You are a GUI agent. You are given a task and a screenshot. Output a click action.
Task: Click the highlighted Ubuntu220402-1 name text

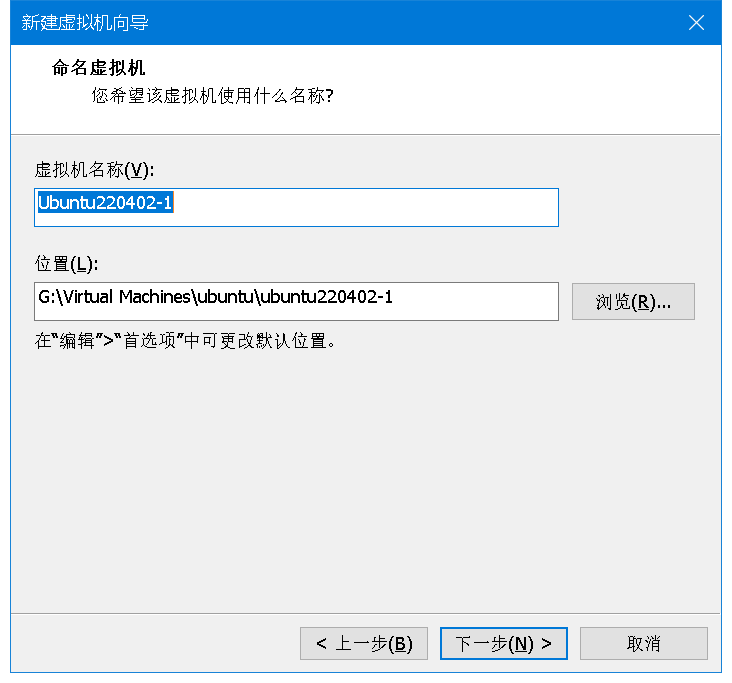[x=107, y=204]
